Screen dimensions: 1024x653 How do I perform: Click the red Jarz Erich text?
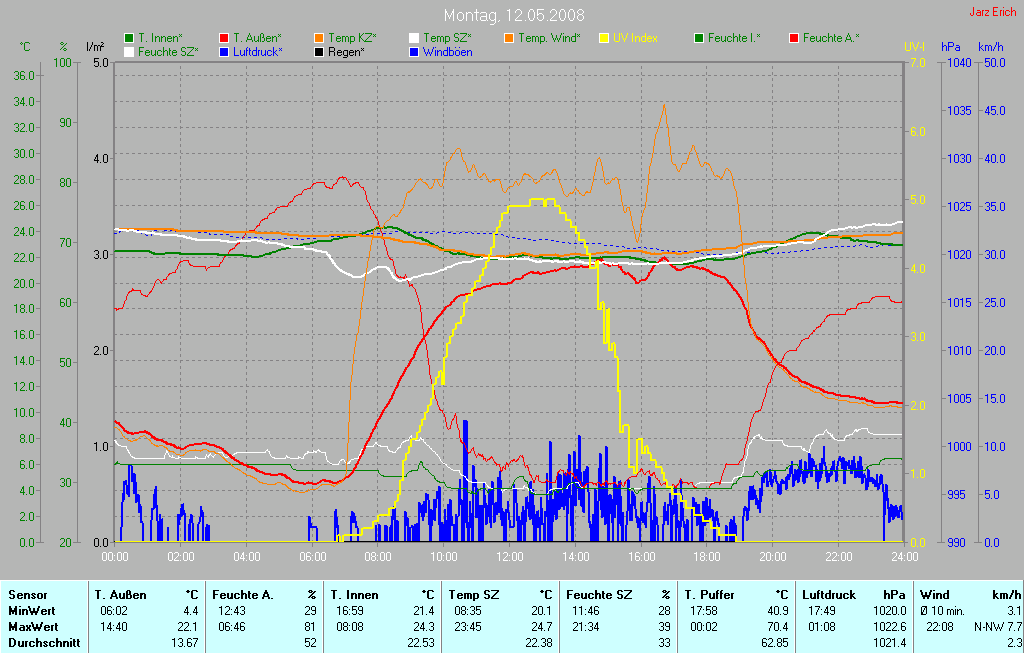993,12
